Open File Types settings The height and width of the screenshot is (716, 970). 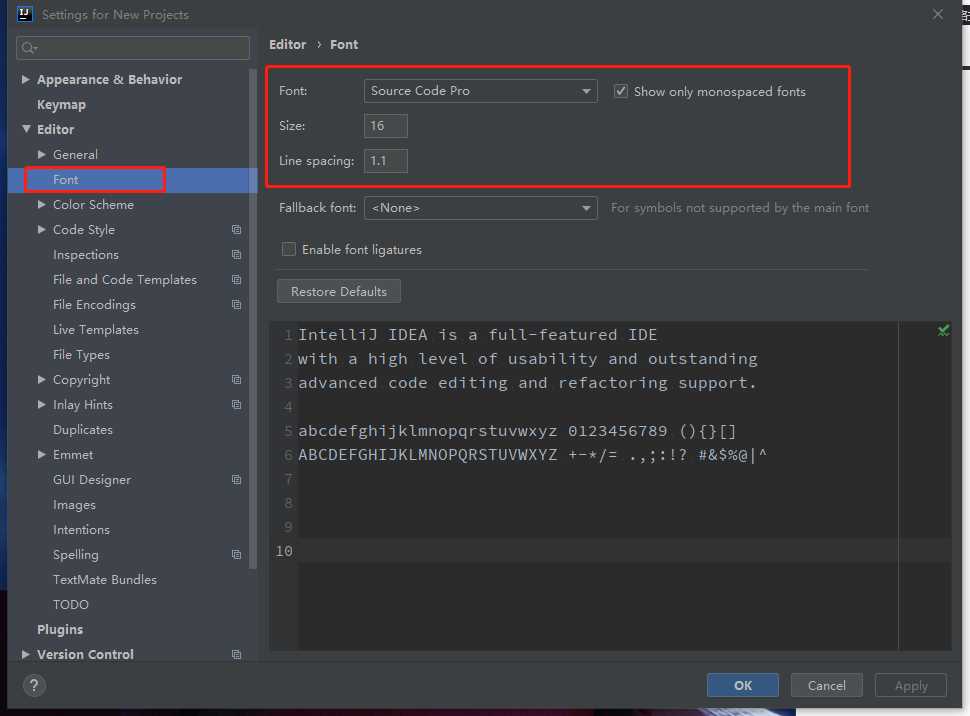[81, 355]
